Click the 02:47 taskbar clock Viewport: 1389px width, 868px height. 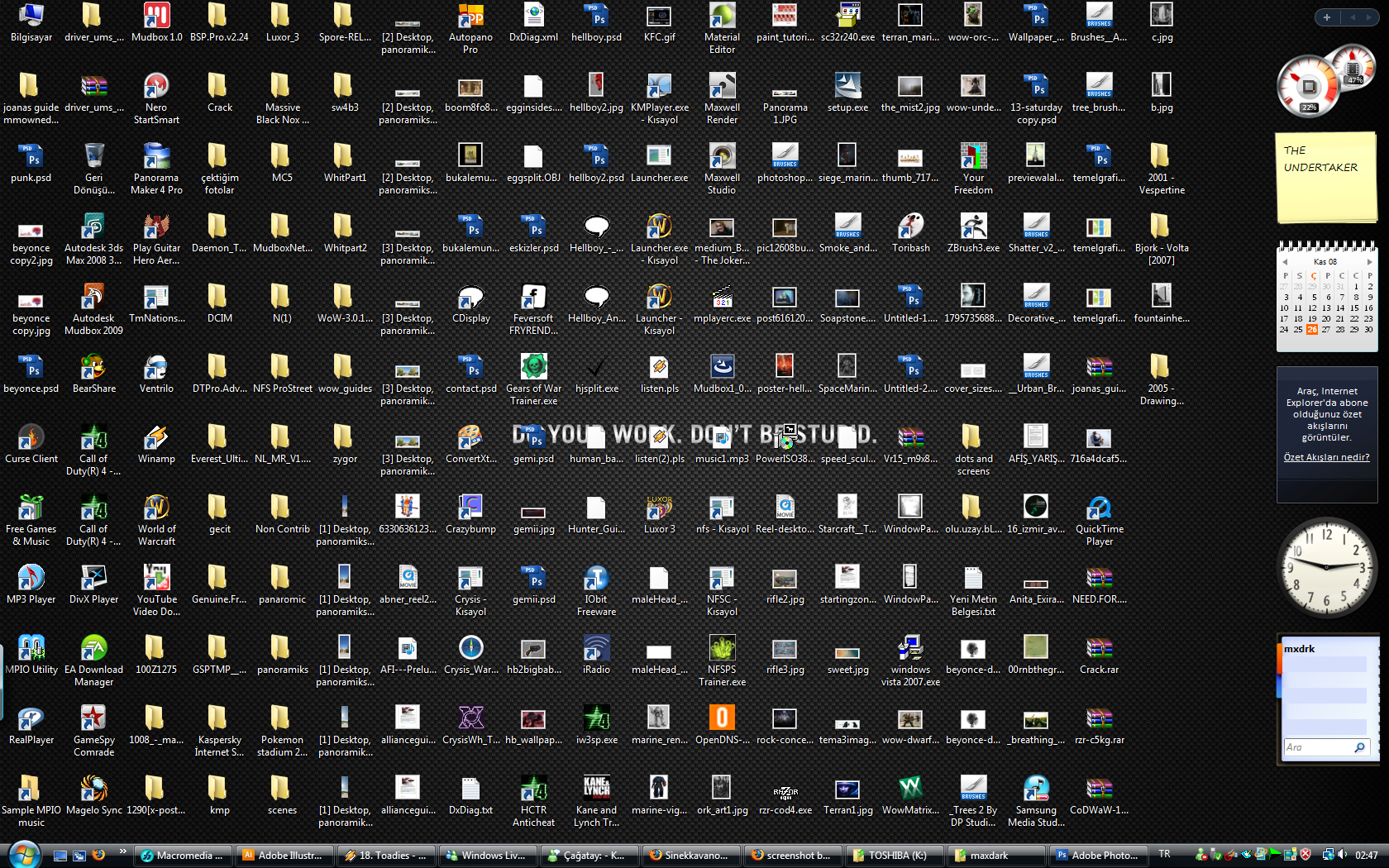1367,856
